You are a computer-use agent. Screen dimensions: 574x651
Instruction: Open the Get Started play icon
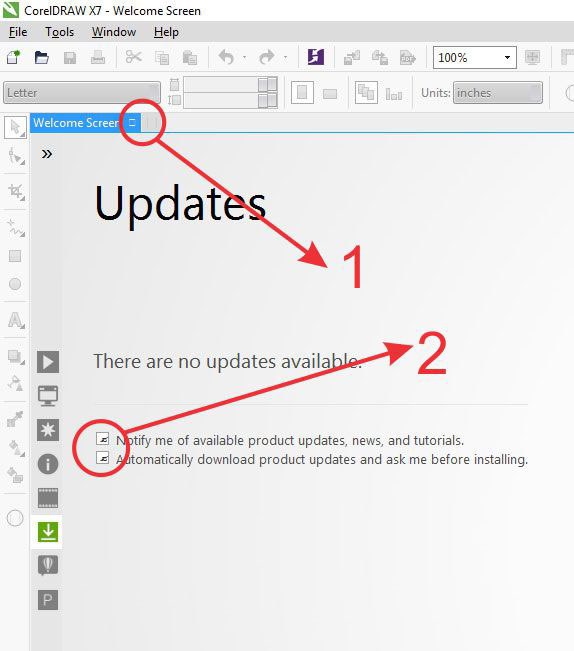coord(48,362)
